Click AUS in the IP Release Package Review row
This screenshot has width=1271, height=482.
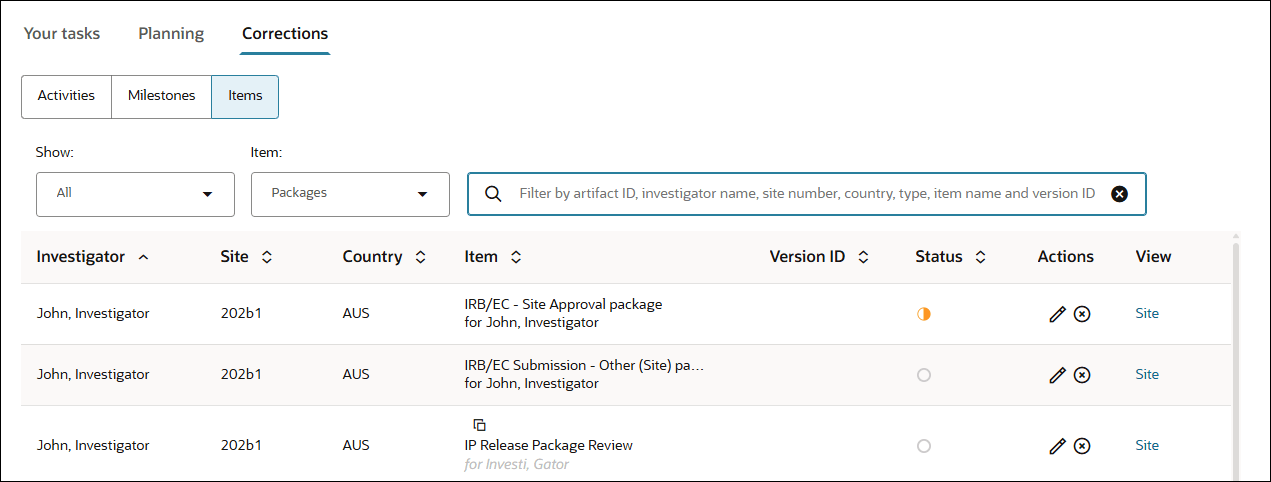[356, 446]
